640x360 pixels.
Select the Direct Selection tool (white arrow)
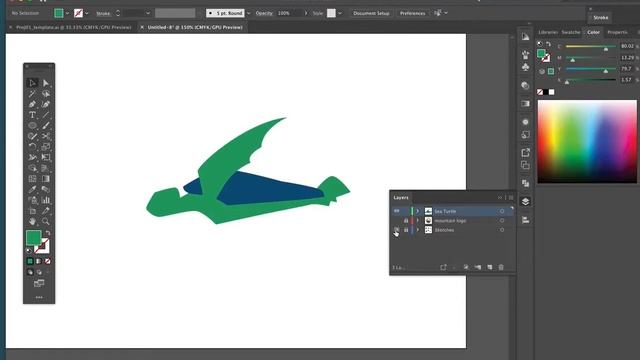click(46, 83)
